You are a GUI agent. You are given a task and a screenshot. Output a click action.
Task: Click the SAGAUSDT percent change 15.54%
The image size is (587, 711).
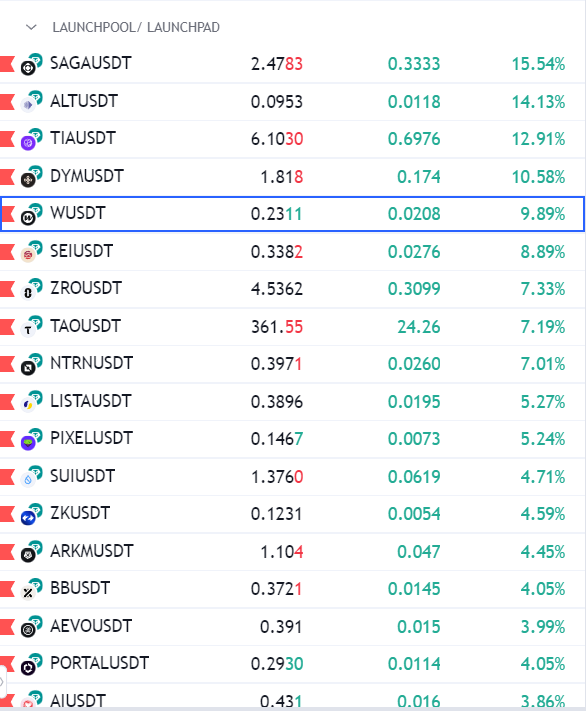[x=538, y=64]
